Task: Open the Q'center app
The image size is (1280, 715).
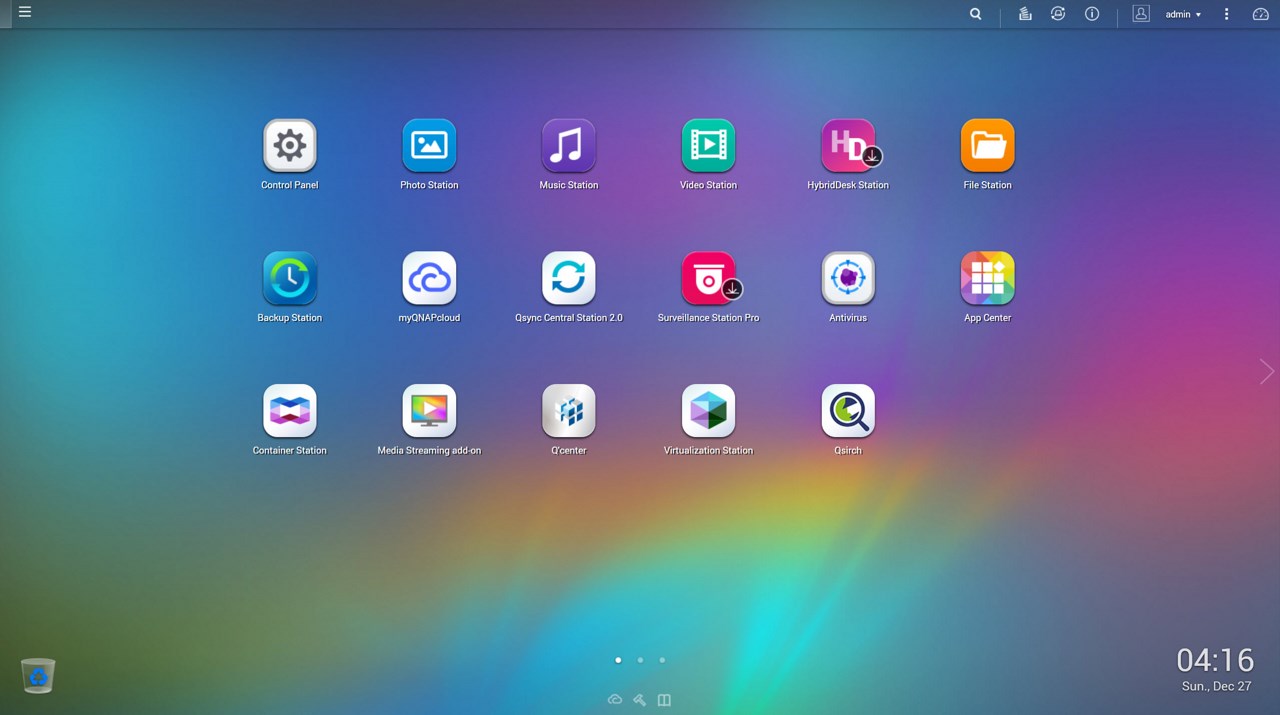Action: point(569,411)
